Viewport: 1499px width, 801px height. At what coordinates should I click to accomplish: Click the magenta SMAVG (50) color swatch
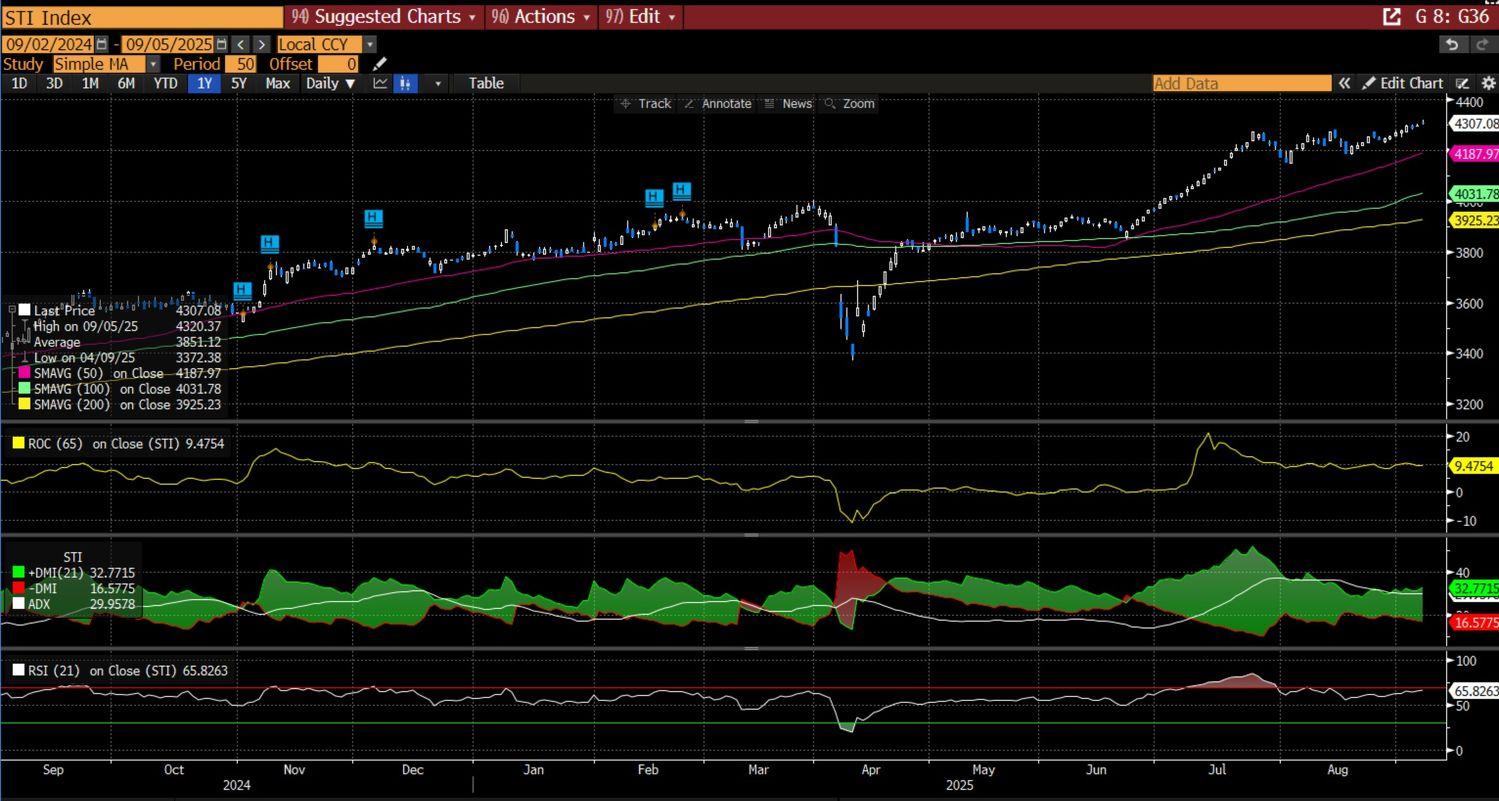click(x=25, y=373)
